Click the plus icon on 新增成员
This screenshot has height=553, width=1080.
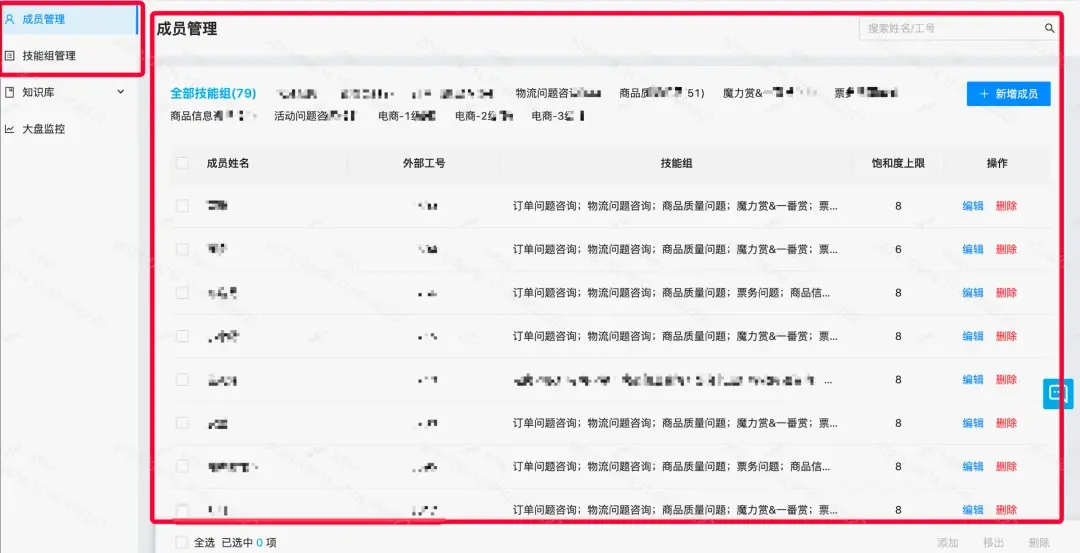[984, 94]
